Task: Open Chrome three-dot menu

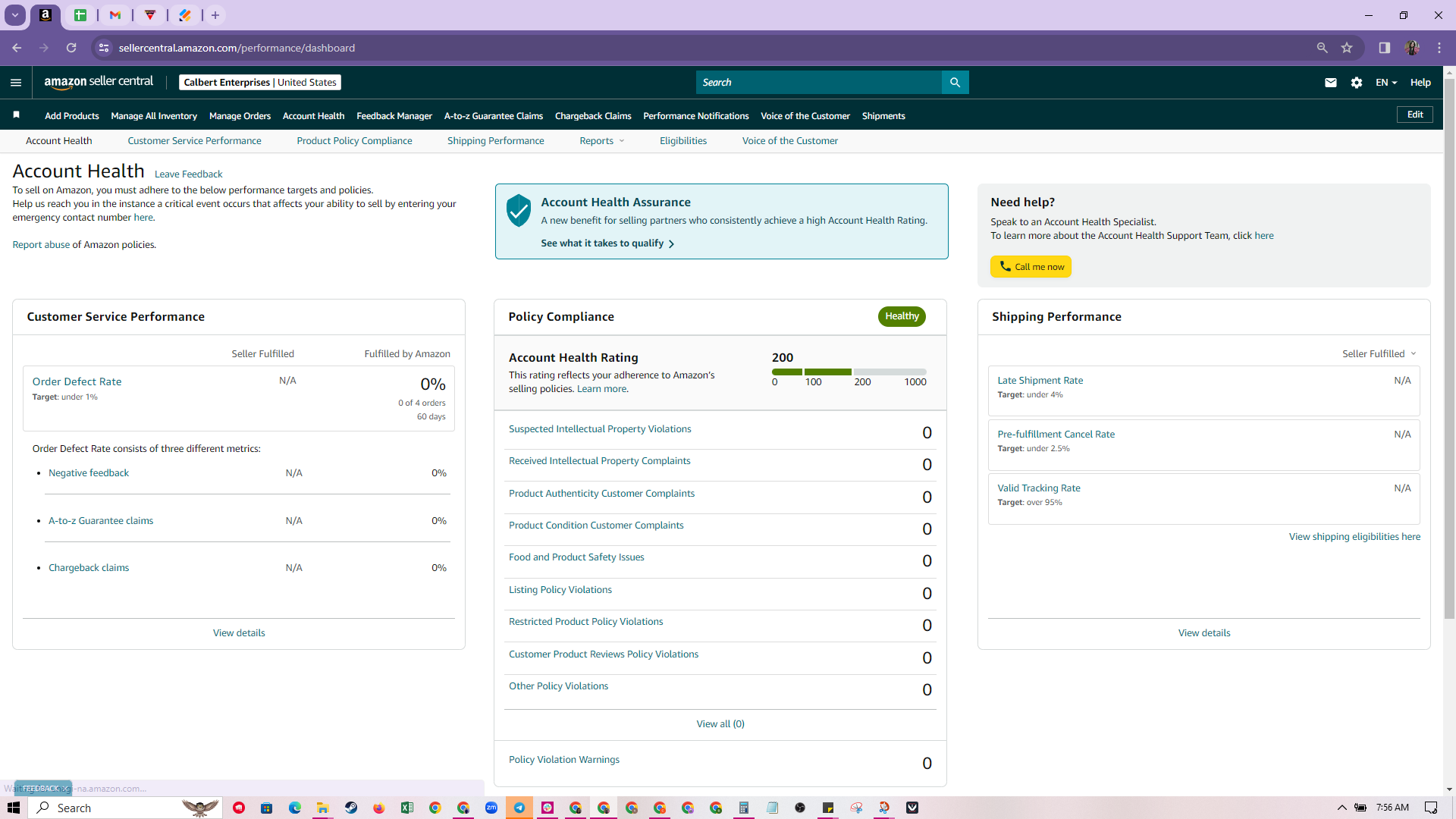Action: point(1439,48)
